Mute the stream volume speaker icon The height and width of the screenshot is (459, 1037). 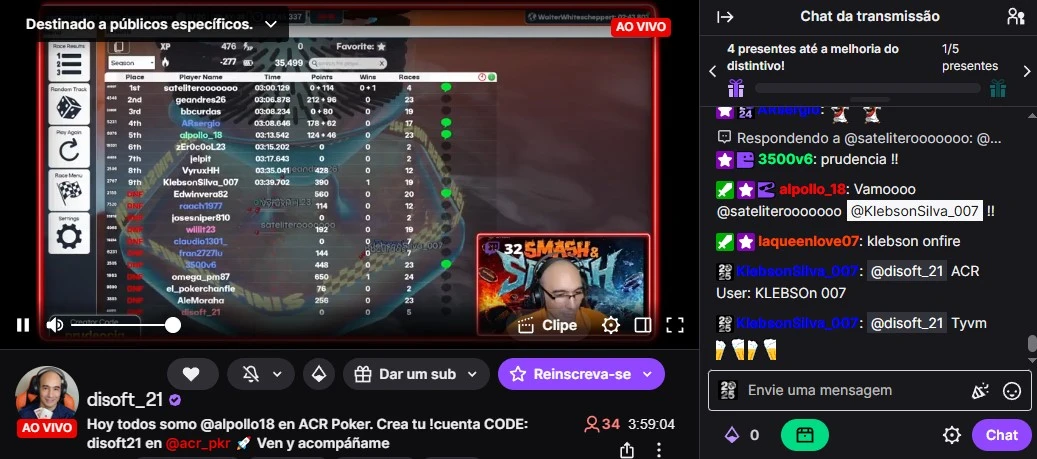[x=55, y=325]
